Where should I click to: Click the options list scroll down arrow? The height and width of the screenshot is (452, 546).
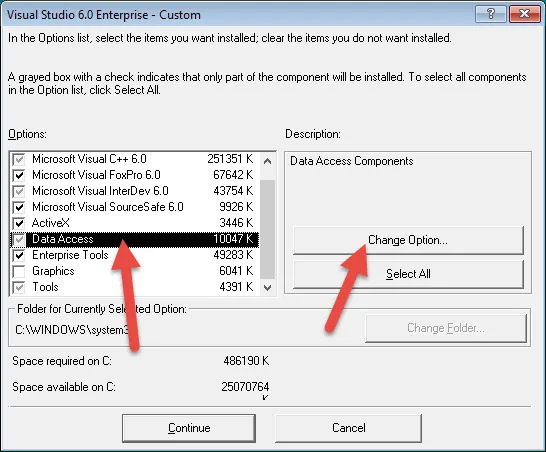coord(267,288)
